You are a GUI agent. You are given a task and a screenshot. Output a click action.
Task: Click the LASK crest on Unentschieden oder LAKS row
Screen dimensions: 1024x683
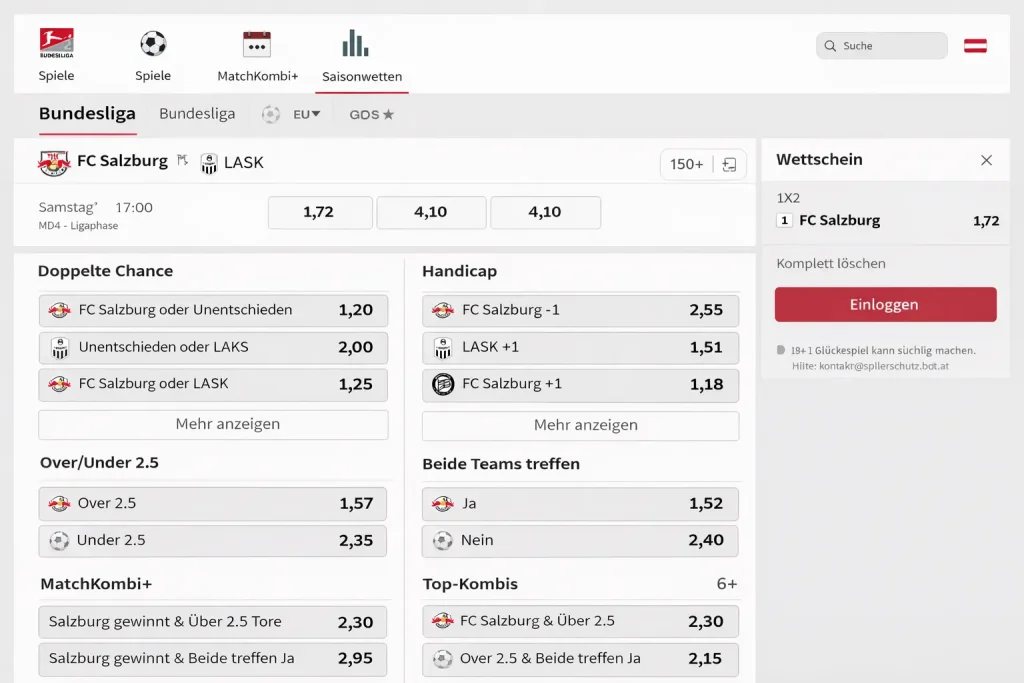pos(59,348)
